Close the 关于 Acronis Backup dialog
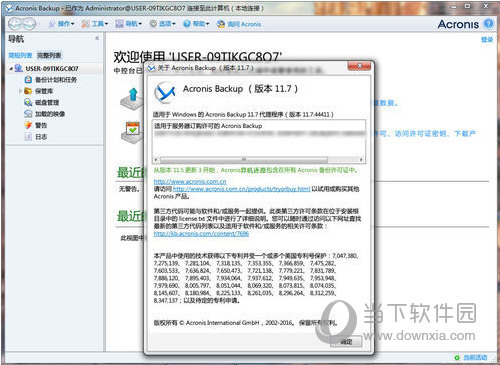 [359, 66]
